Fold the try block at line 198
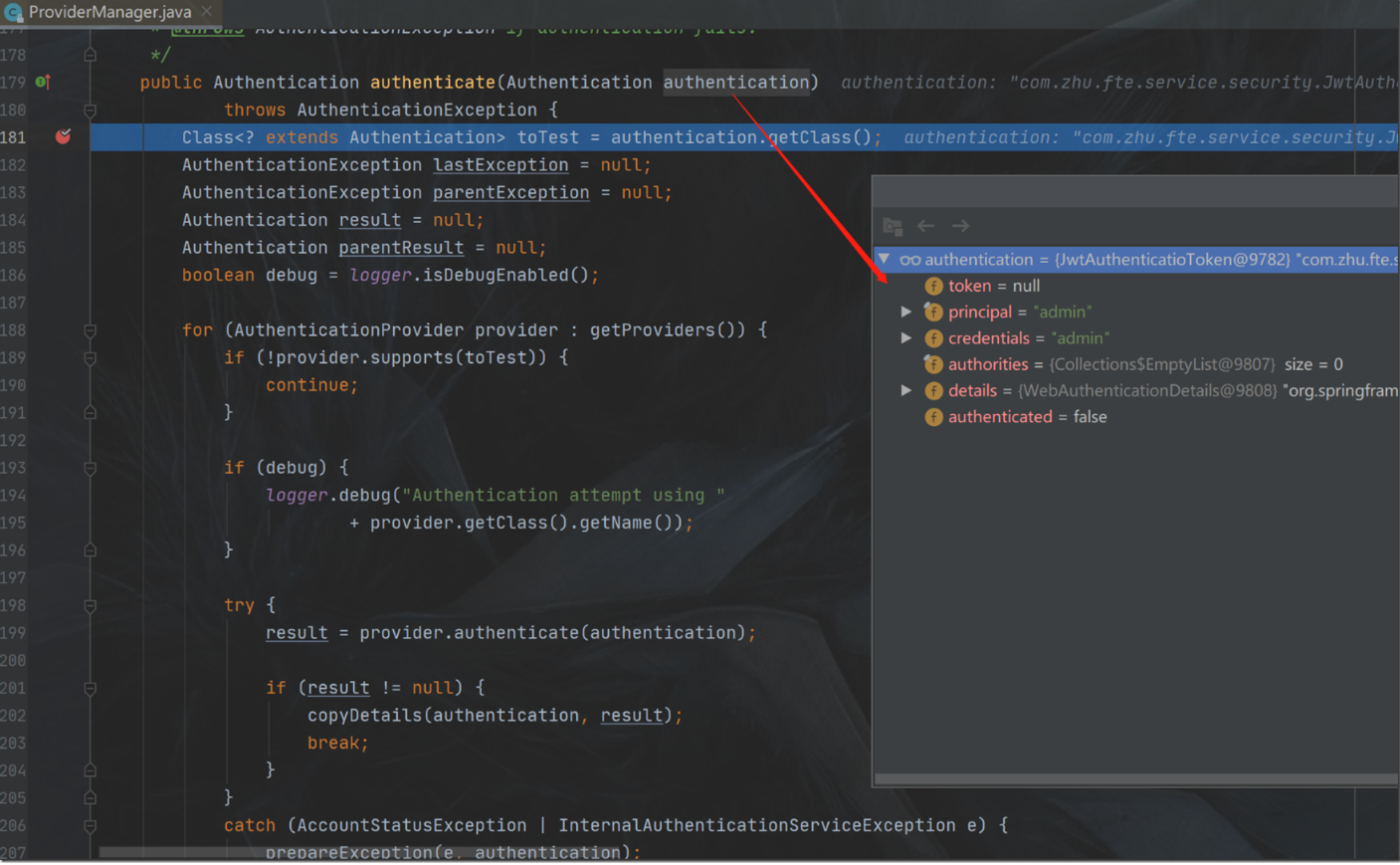1400x865 pixels. point(90,605)
